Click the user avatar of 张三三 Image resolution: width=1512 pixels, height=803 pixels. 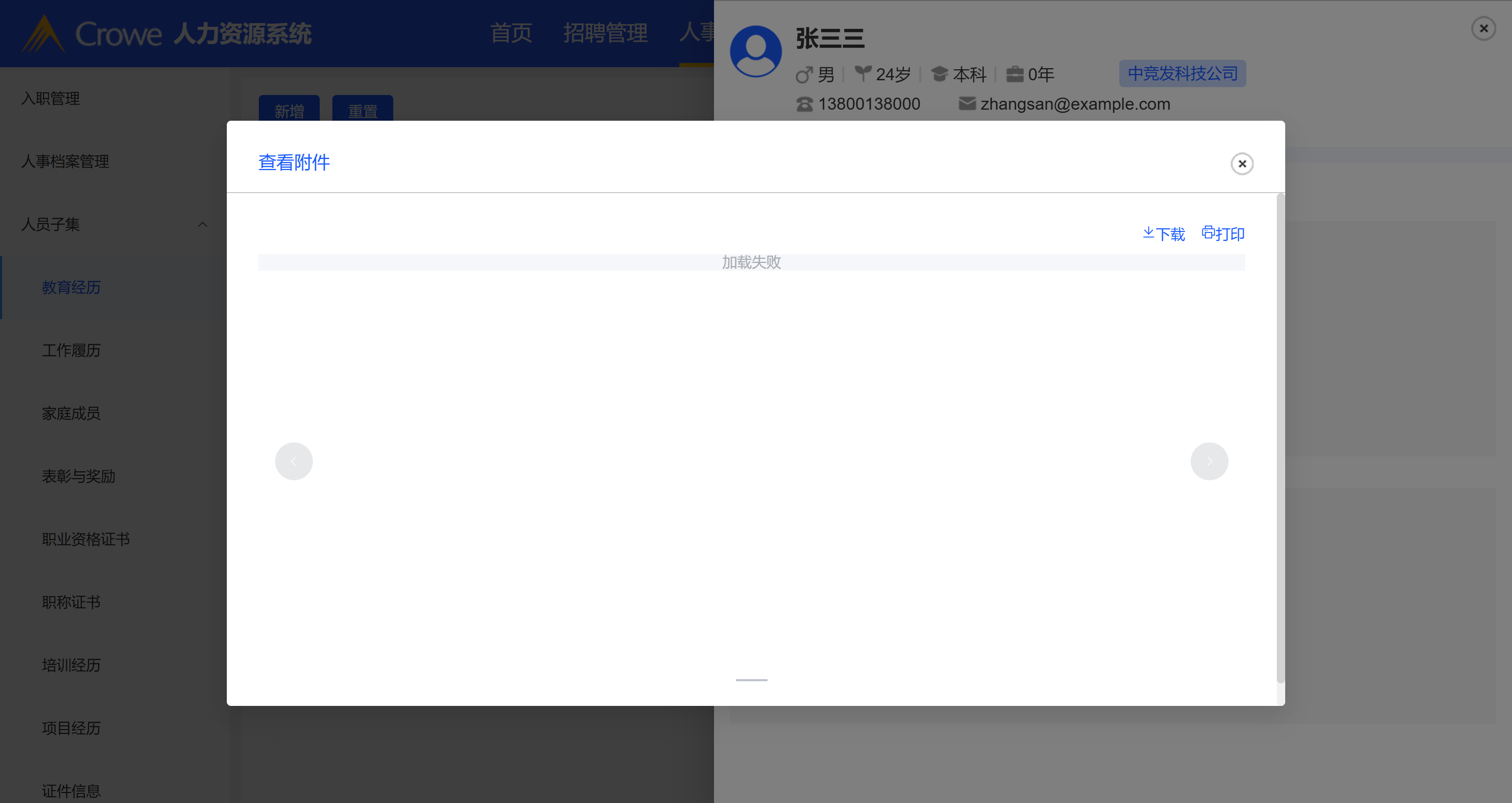(x=755, y=51)
